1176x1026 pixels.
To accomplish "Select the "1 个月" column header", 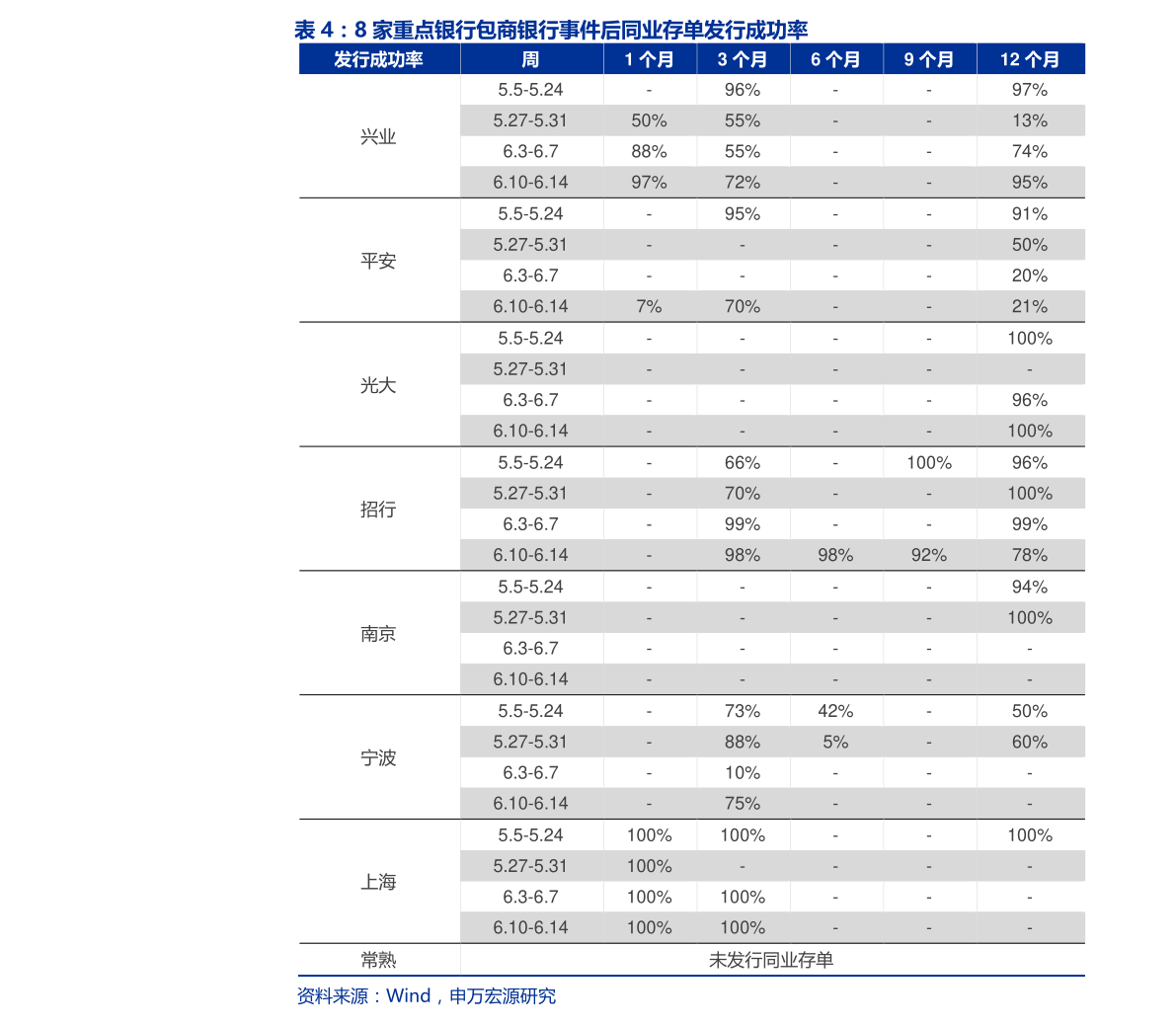I will tap(649, 59).
